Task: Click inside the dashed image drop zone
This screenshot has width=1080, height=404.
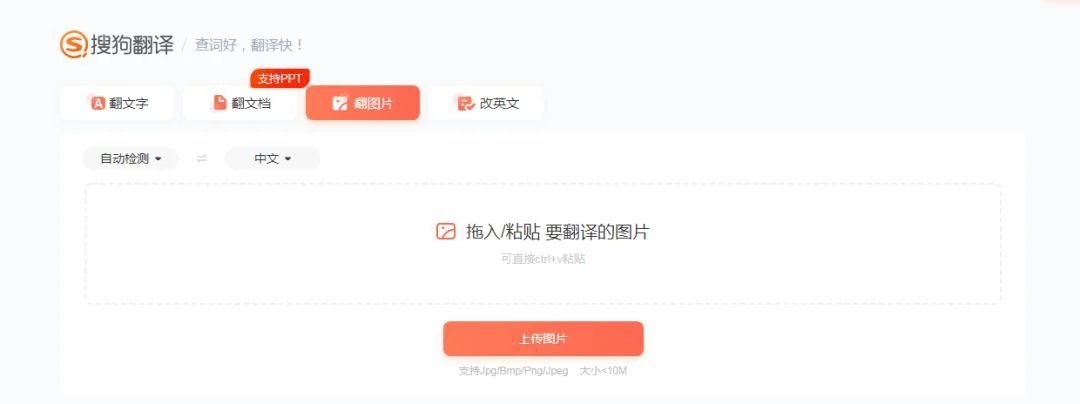Action: [x=543, y=244]
